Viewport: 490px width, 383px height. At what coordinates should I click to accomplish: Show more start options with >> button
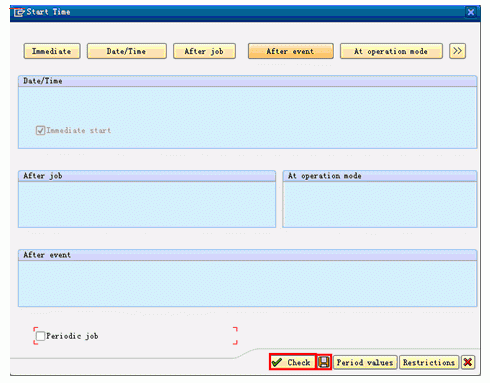click(x=457, y=51)
